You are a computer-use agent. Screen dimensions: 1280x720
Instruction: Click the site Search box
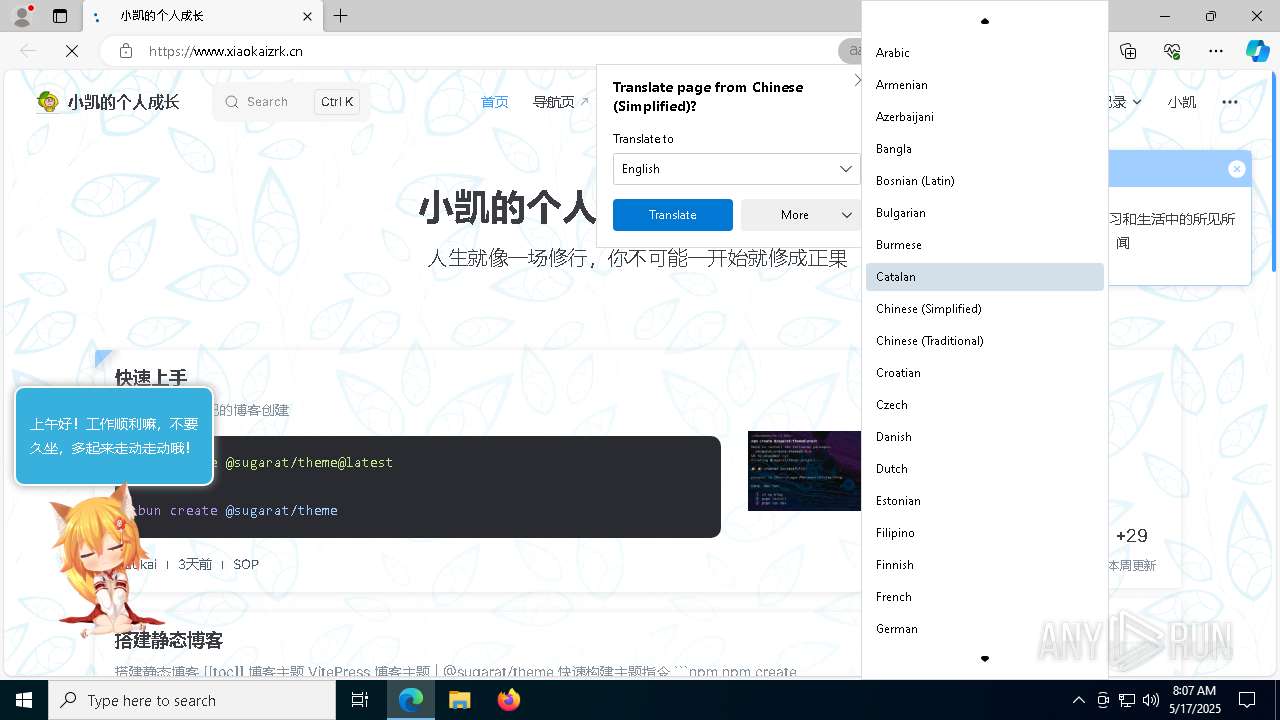(x=290, y=102)
